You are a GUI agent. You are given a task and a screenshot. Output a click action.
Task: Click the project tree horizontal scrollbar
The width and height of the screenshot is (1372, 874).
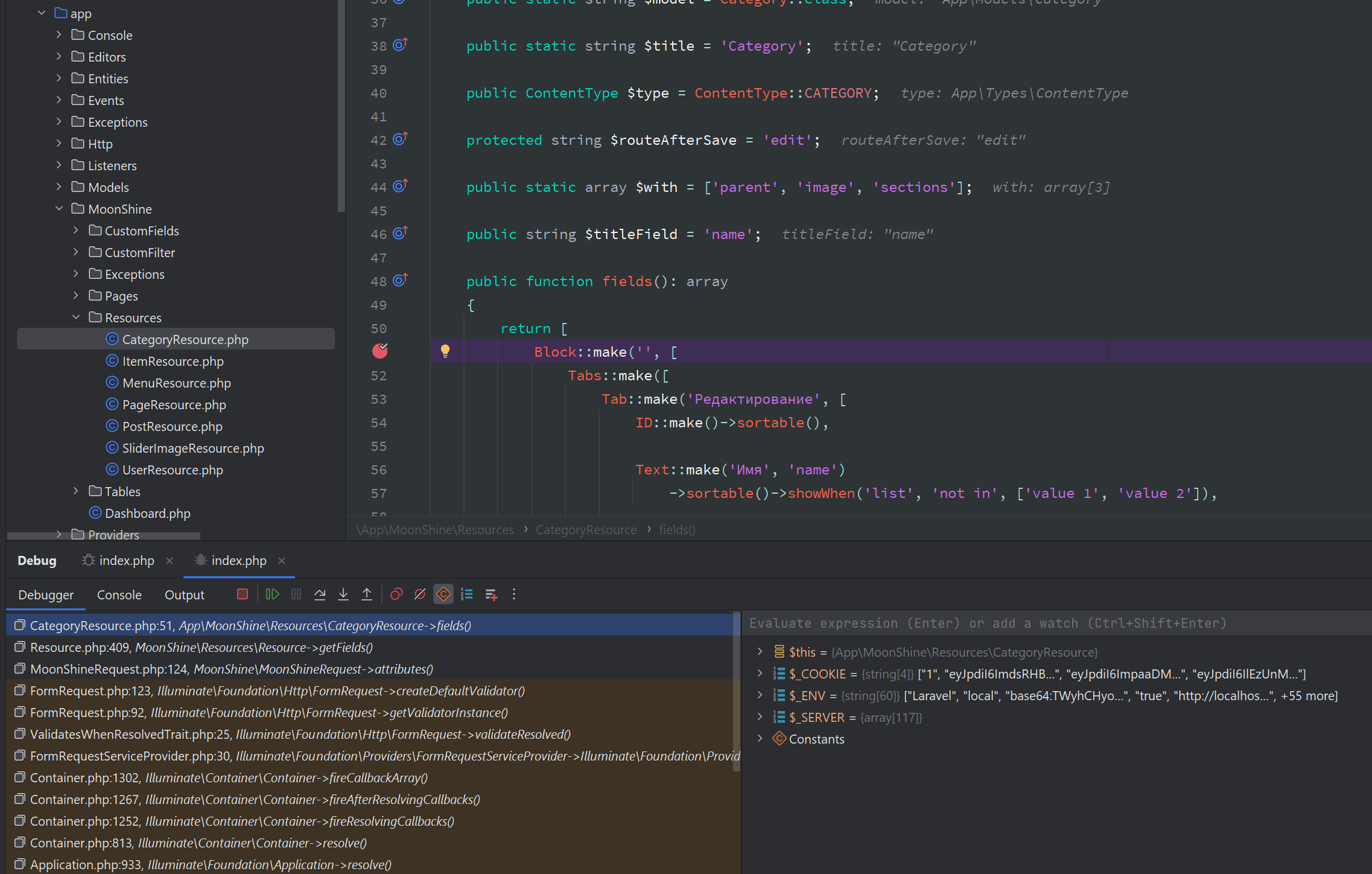click(103, 535)
